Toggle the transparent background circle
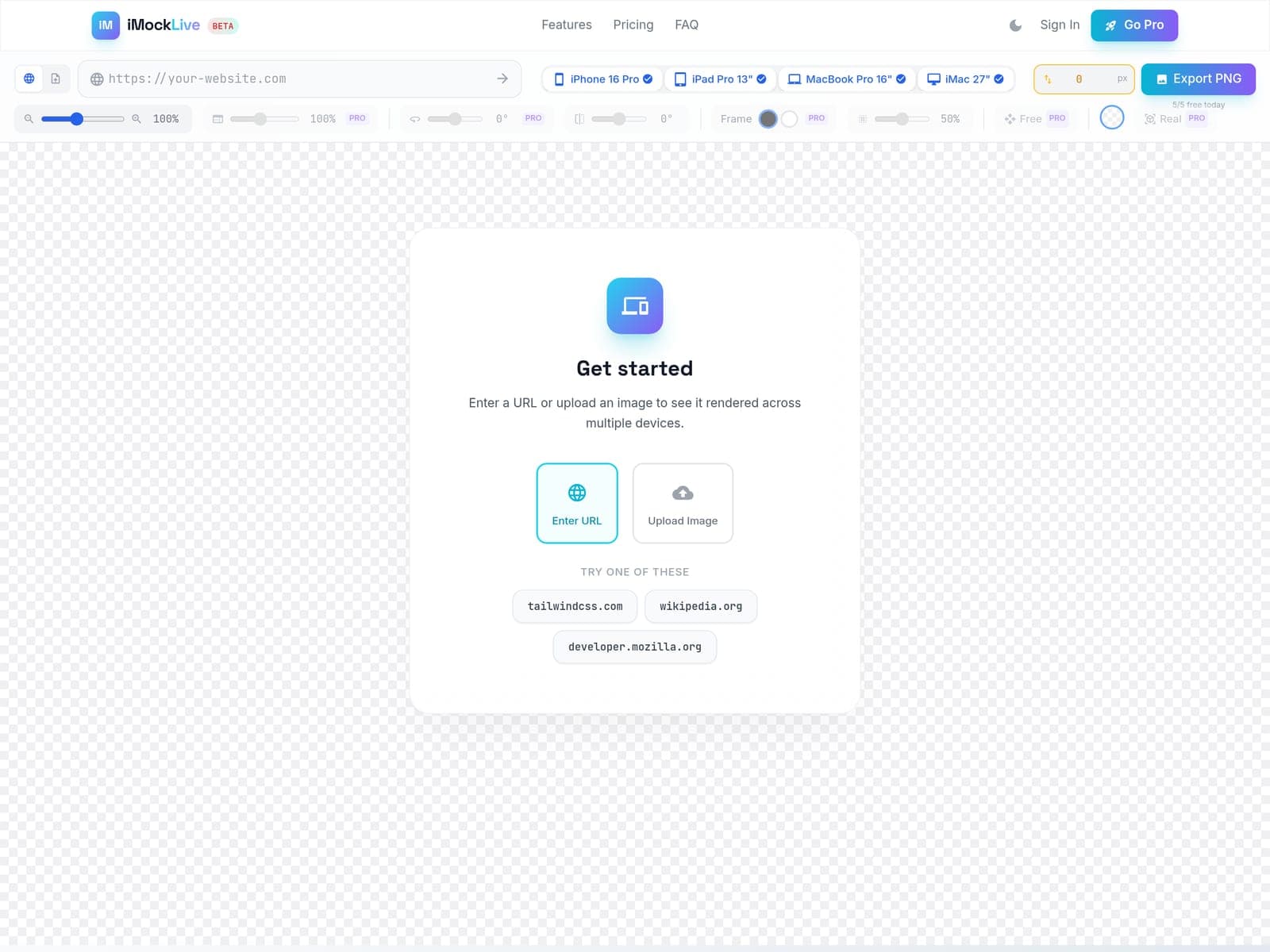1270x952 pixels. pyautogui.click(x=1112, y=117)
